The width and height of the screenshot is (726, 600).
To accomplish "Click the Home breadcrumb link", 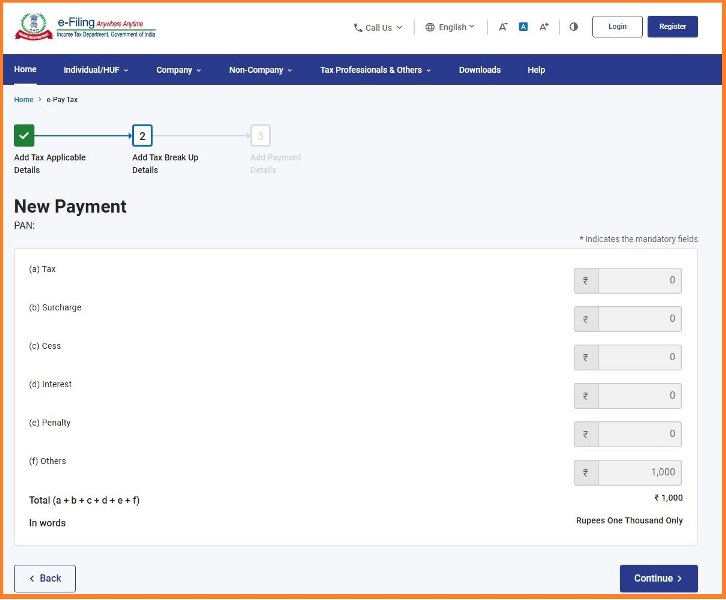I will (23, 100).
